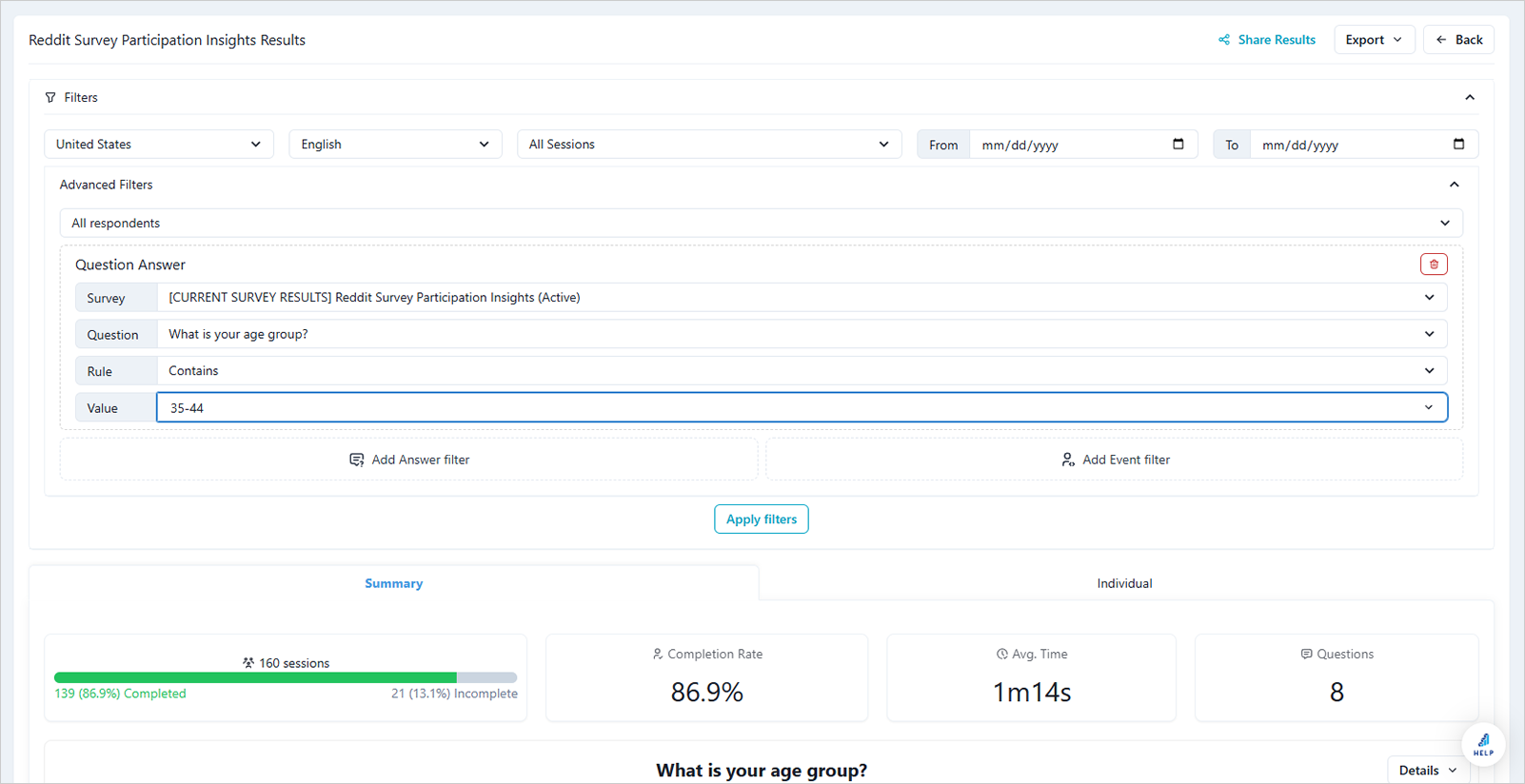
Task: Click the 21 (13.1%) Incomplete text
Action: coord(454,694)
